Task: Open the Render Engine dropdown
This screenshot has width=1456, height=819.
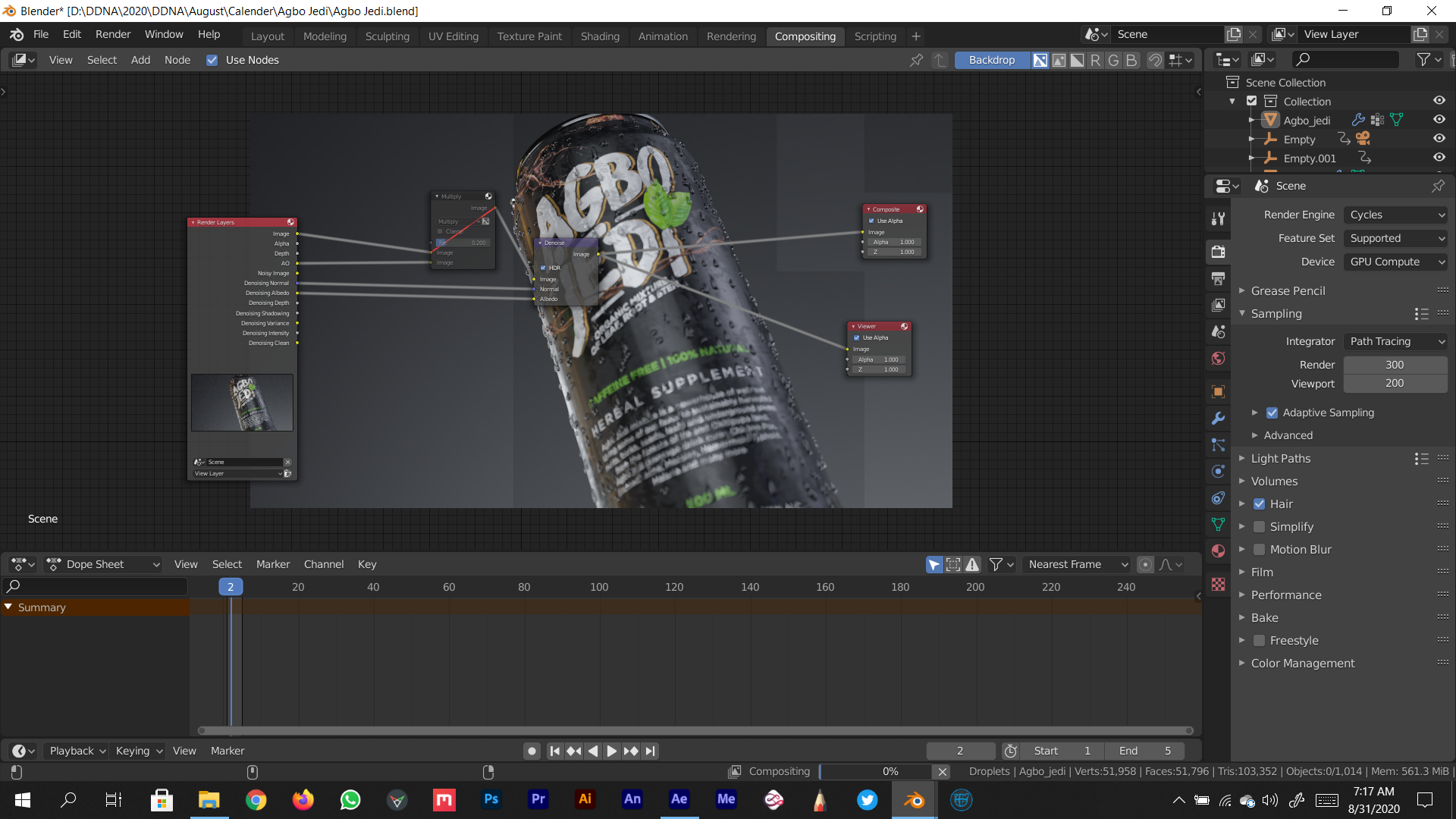Action: [1395, 215]
